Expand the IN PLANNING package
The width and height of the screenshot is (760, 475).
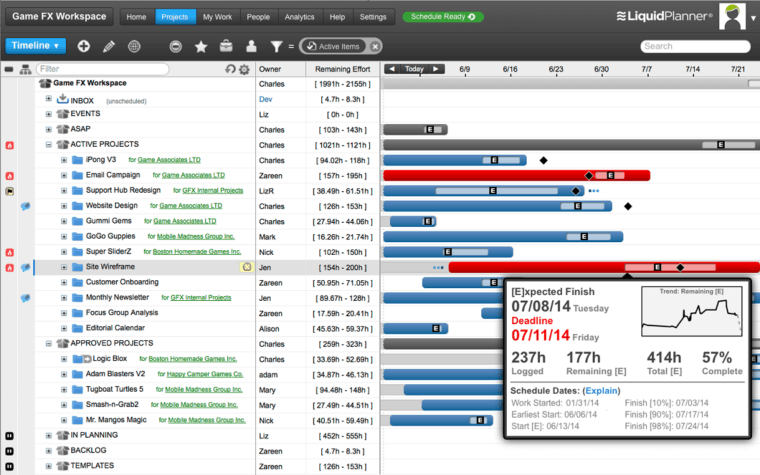click(48, 436)
